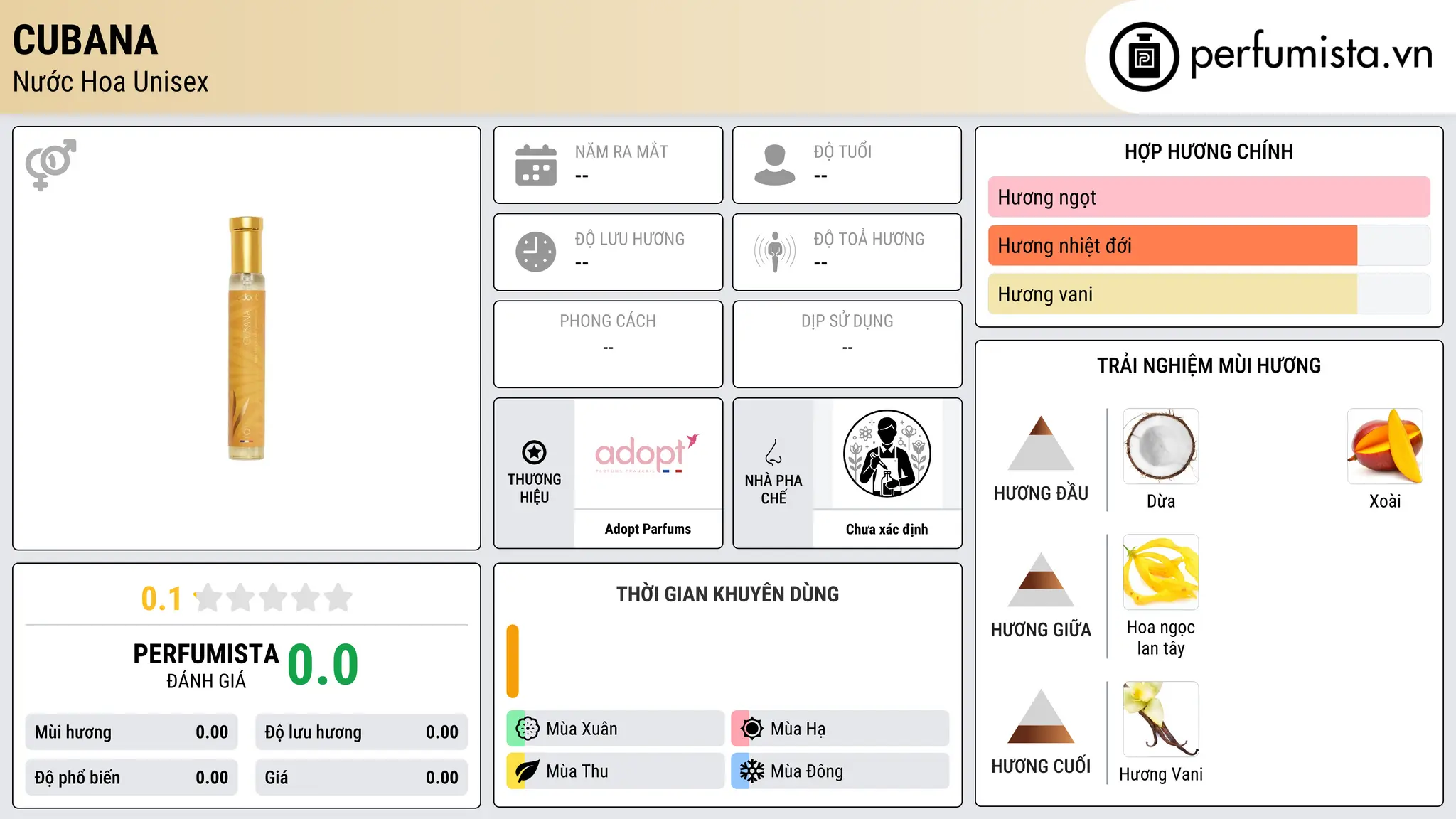This screenshot has height=819, width=1456.
Task: Click the unisex gender symbol icon
Action: (50, 164)
